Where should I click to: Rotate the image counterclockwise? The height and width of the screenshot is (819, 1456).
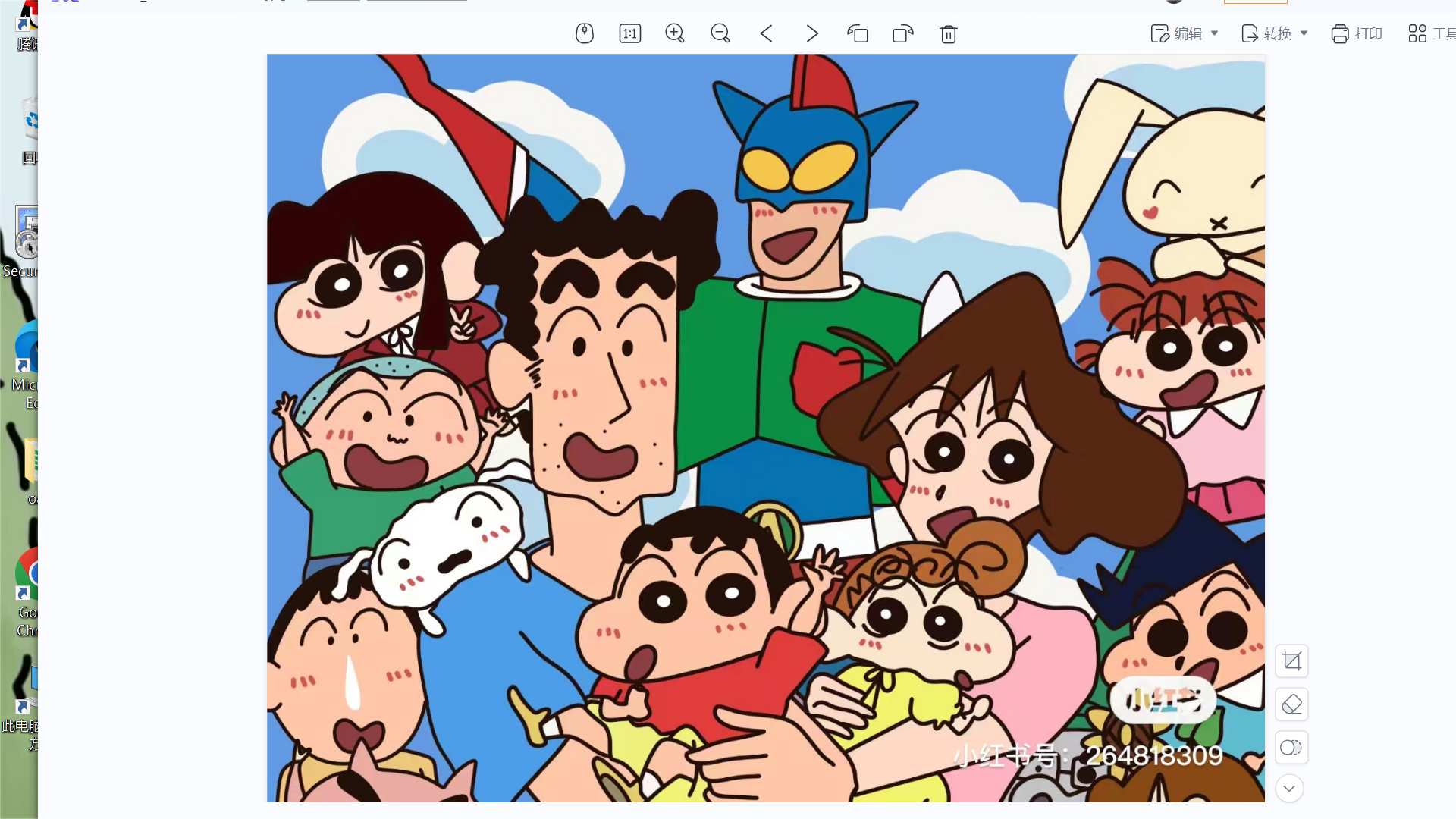point(857,33)
